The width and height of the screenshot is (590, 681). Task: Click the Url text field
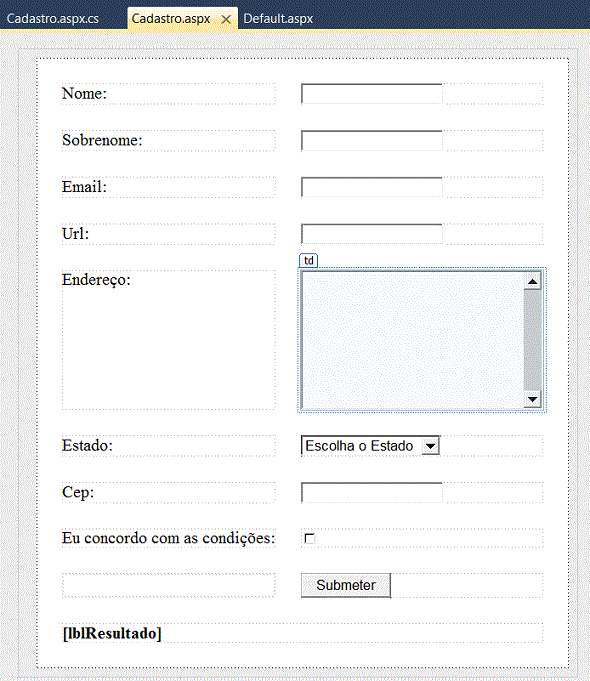371,235
